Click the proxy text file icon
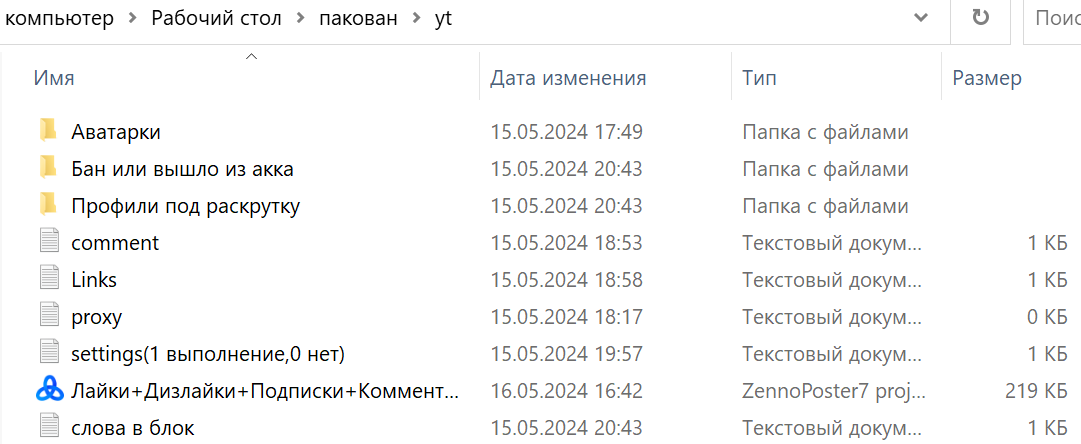The height and width of the screenshot is (444, 1081). (49, 316)
